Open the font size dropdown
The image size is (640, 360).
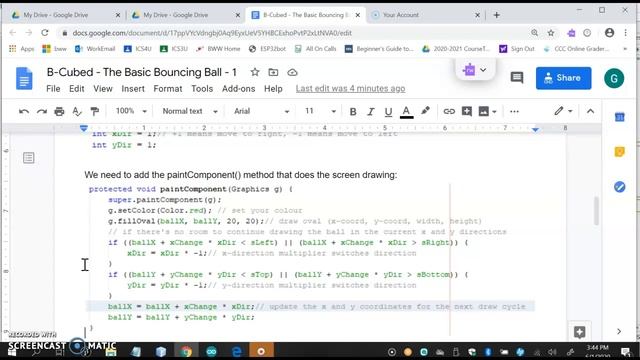320,111
